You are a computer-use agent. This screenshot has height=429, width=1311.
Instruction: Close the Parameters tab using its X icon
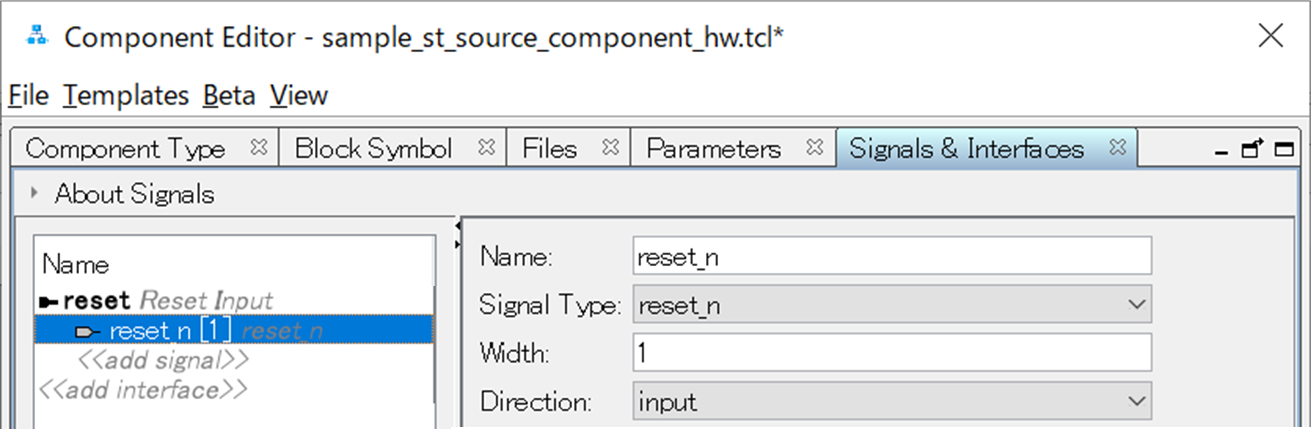815,148
